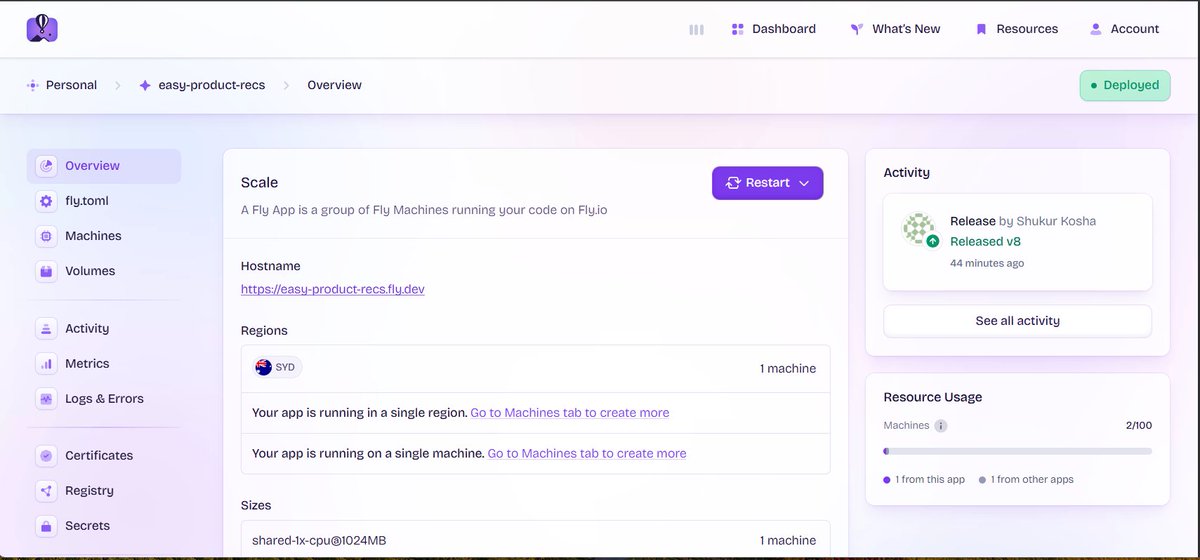The width and height of the screenshot is (1200, 560).
Task: Click the fly.toml gear icon
Action: tap(46, 201)
